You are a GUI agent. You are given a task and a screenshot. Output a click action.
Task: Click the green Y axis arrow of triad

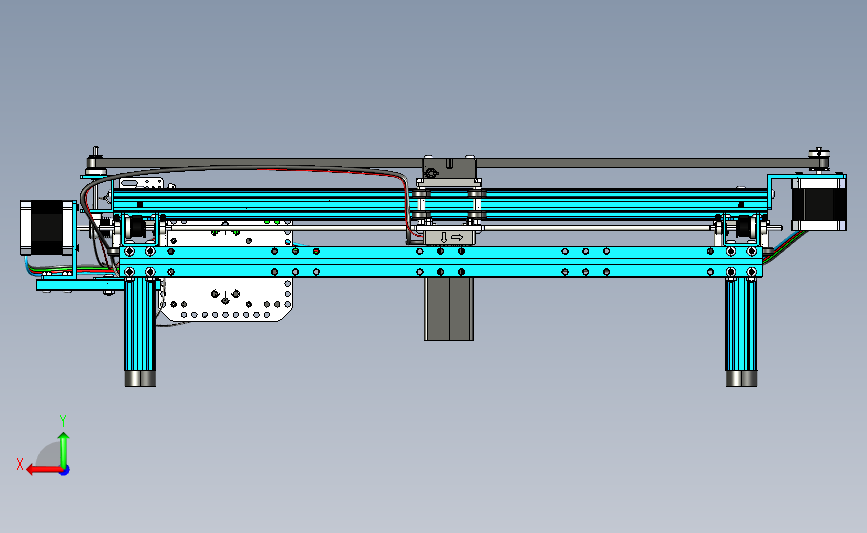64,450
